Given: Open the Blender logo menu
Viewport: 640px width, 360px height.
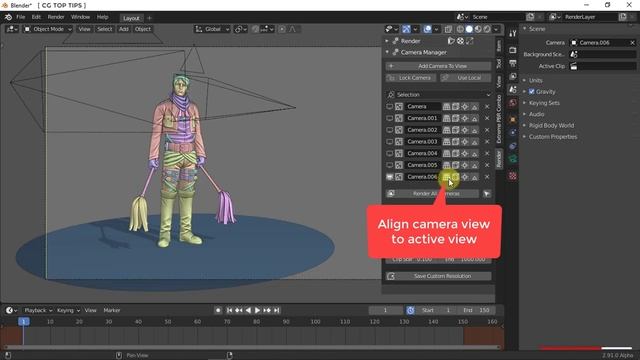Looking at the screenshot, I should (x=8, y=17).
